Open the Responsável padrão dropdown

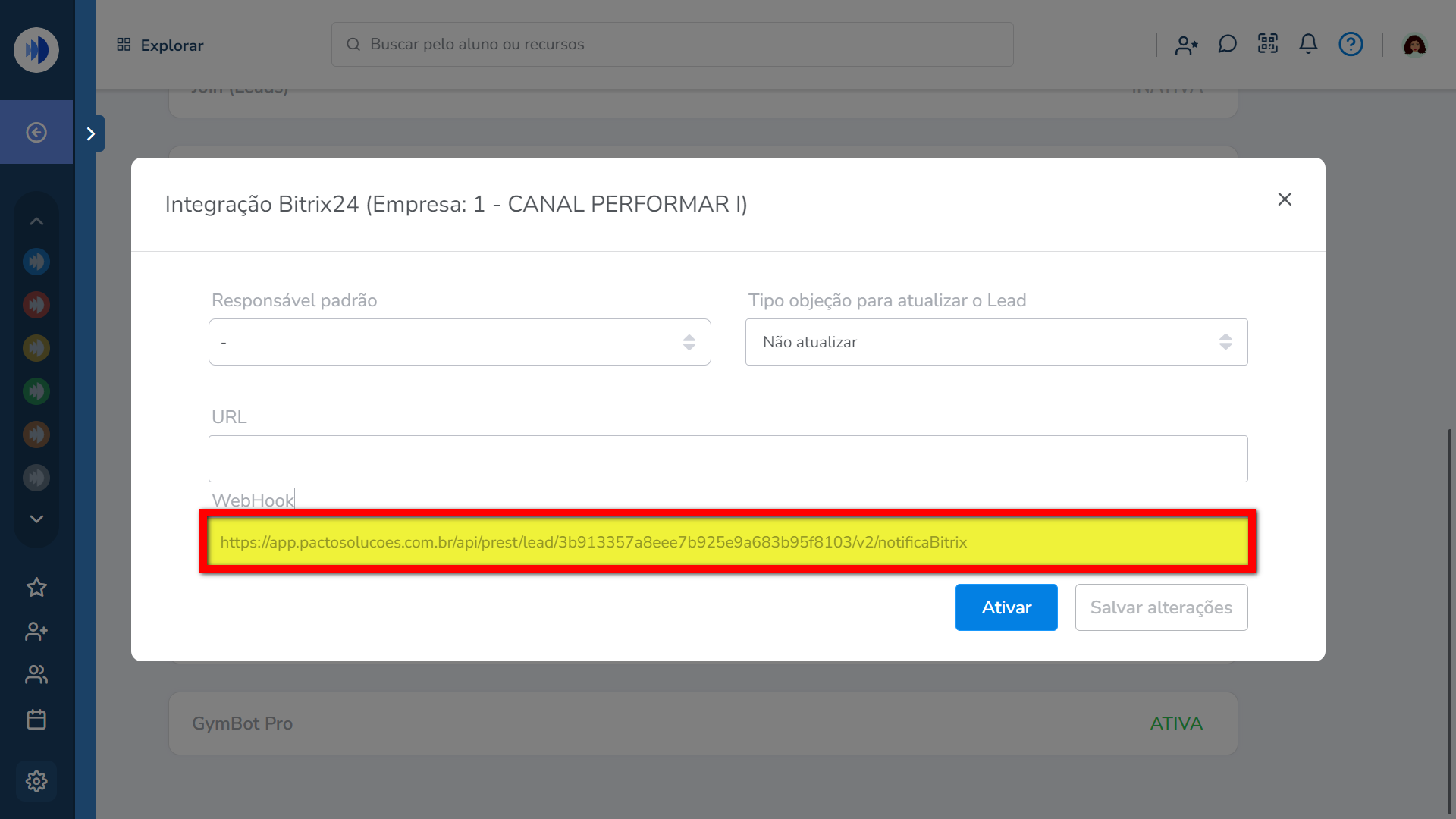[460, 342]
